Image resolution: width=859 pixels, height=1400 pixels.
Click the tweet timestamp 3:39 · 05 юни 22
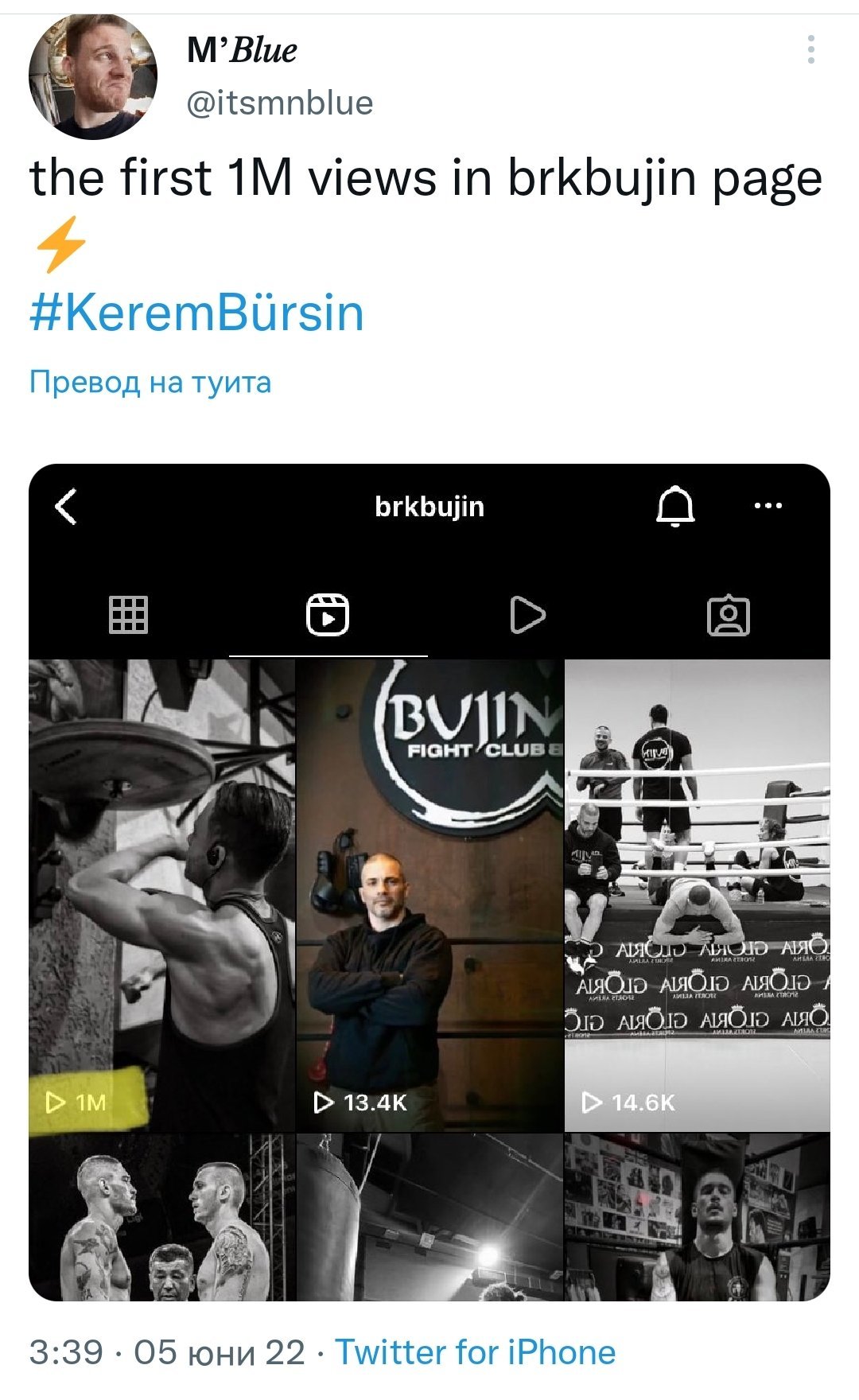click(167, 1352)
